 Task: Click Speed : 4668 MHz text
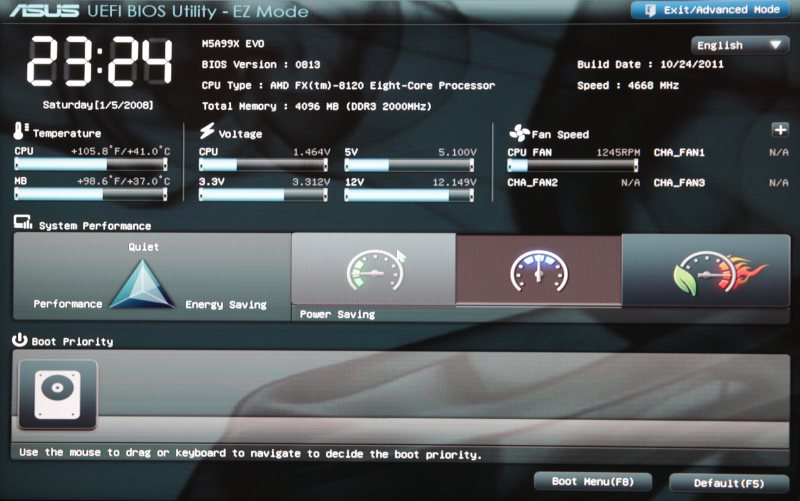tap(628, 85)
